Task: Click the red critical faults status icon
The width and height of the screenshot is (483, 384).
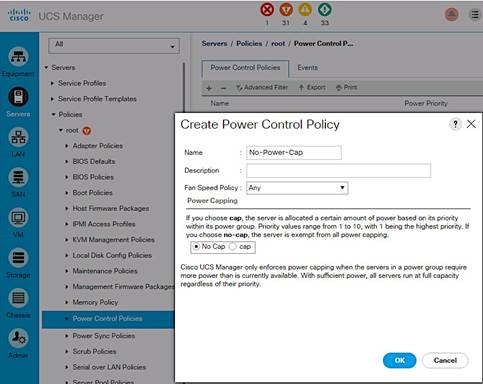Action: pyautogui.click(x=267, y=10)
